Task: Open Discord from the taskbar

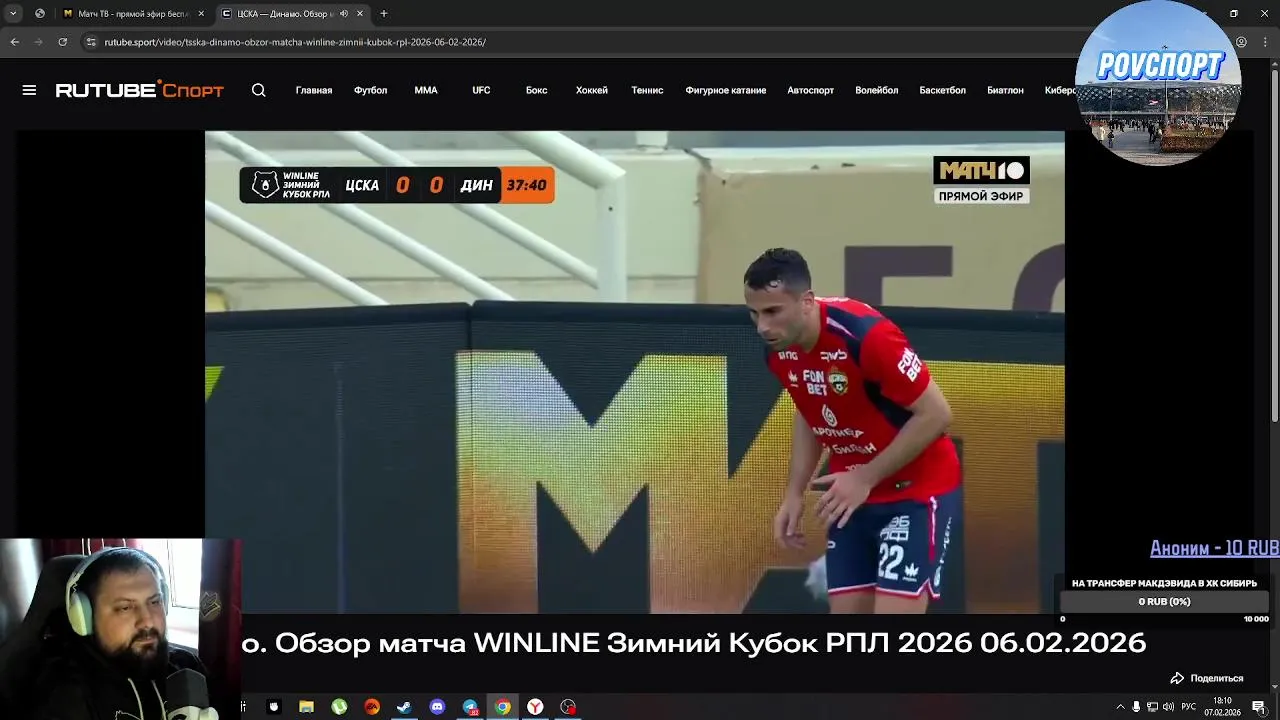Action: [437, 707]
